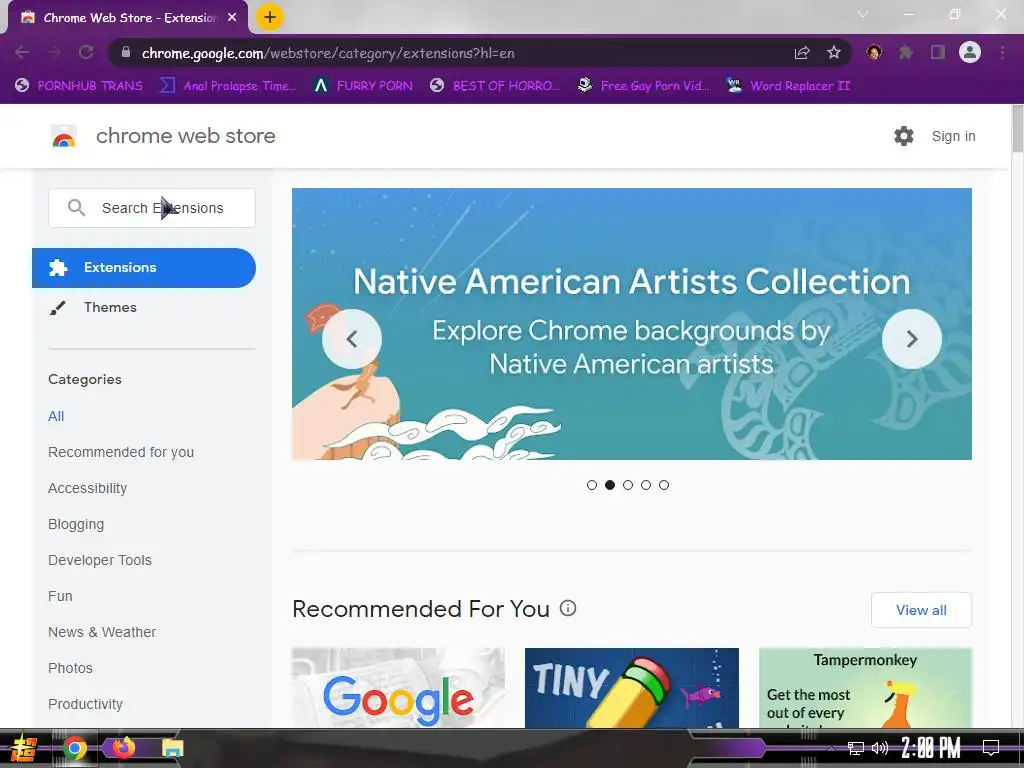
Task: Click the network tray icon
Action: [856, 748]
